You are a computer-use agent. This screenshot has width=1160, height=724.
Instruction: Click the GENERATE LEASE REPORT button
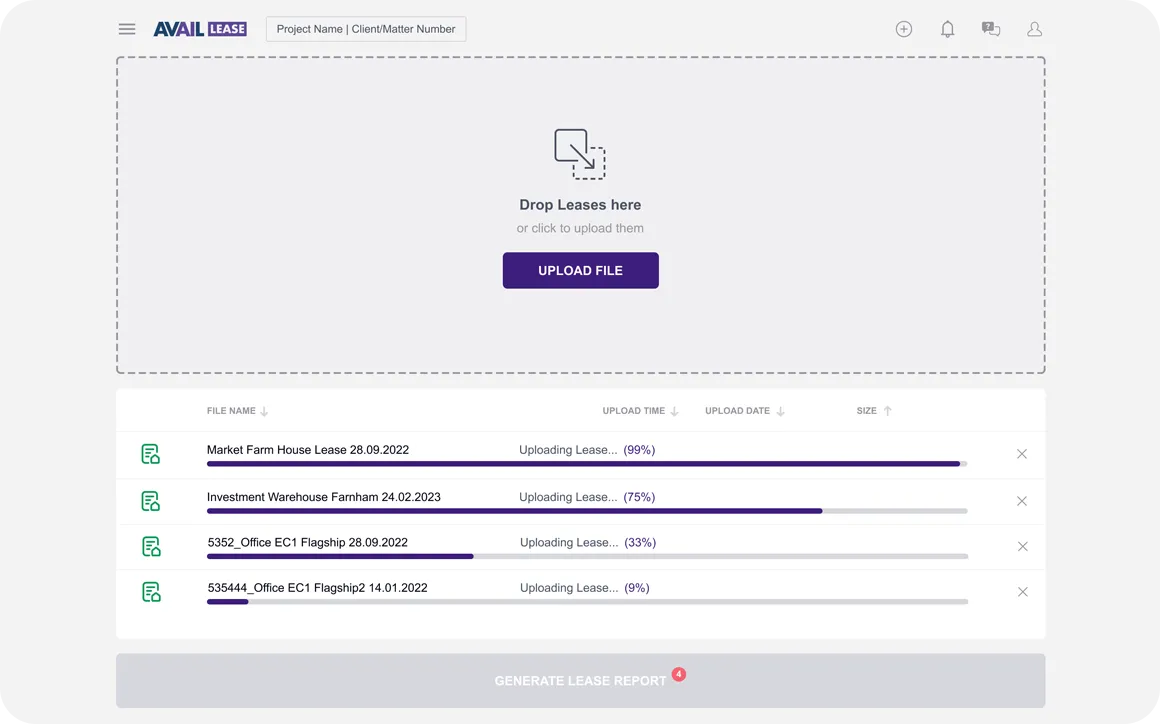pyautogui.click(x=580, y=680)
